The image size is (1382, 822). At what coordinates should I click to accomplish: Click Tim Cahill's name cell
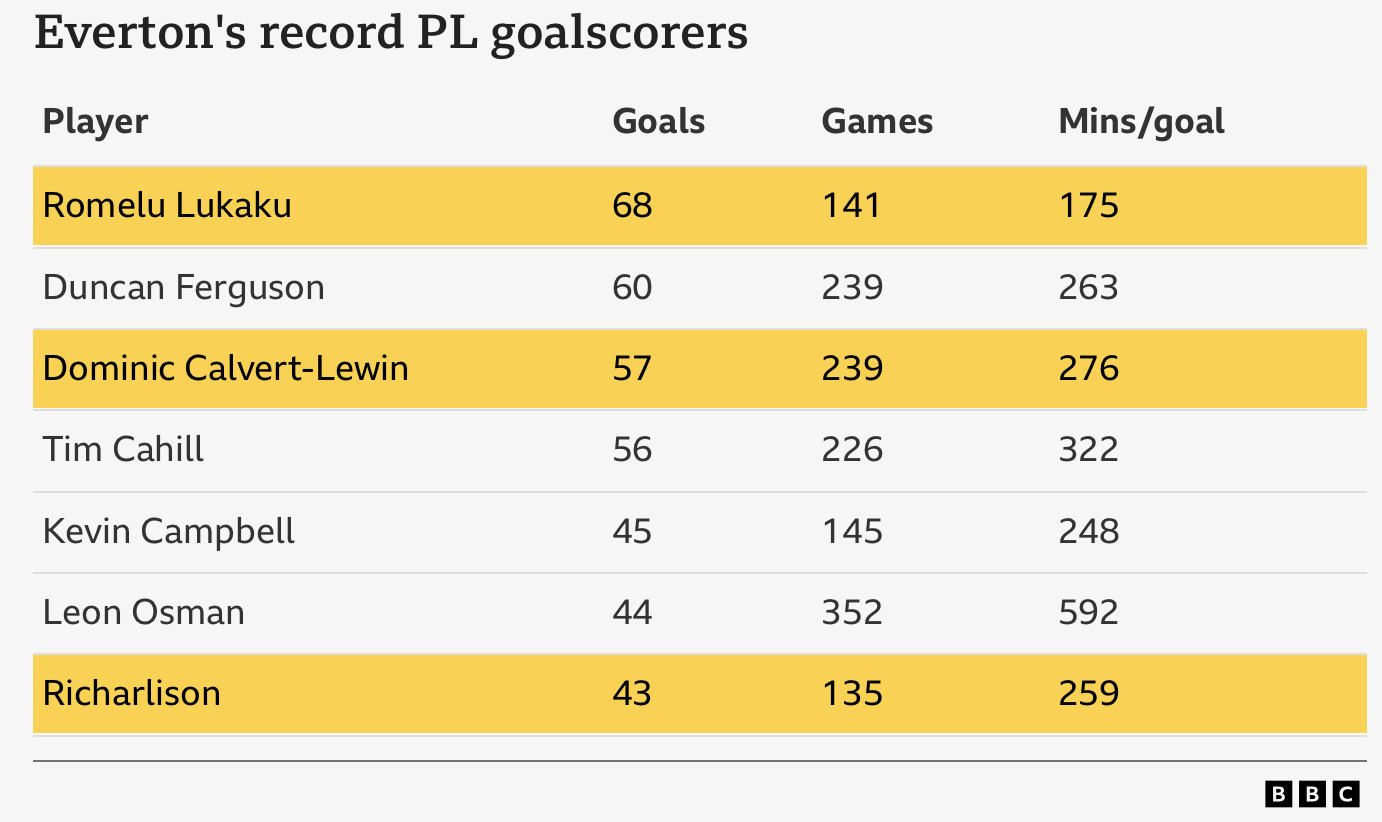pyautogui.click(x=123, y=449)
